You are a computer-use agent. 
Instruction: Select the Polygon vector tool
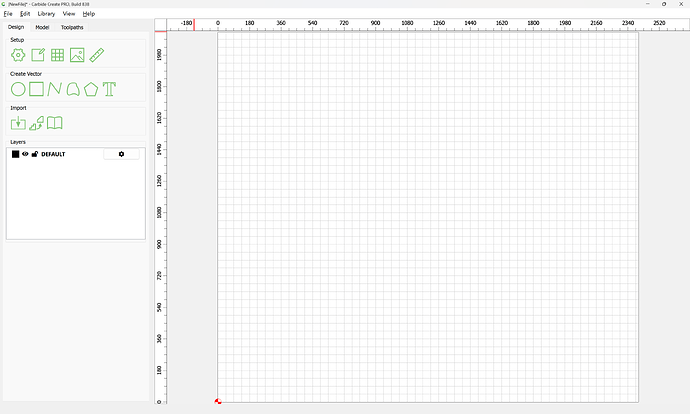91,89
